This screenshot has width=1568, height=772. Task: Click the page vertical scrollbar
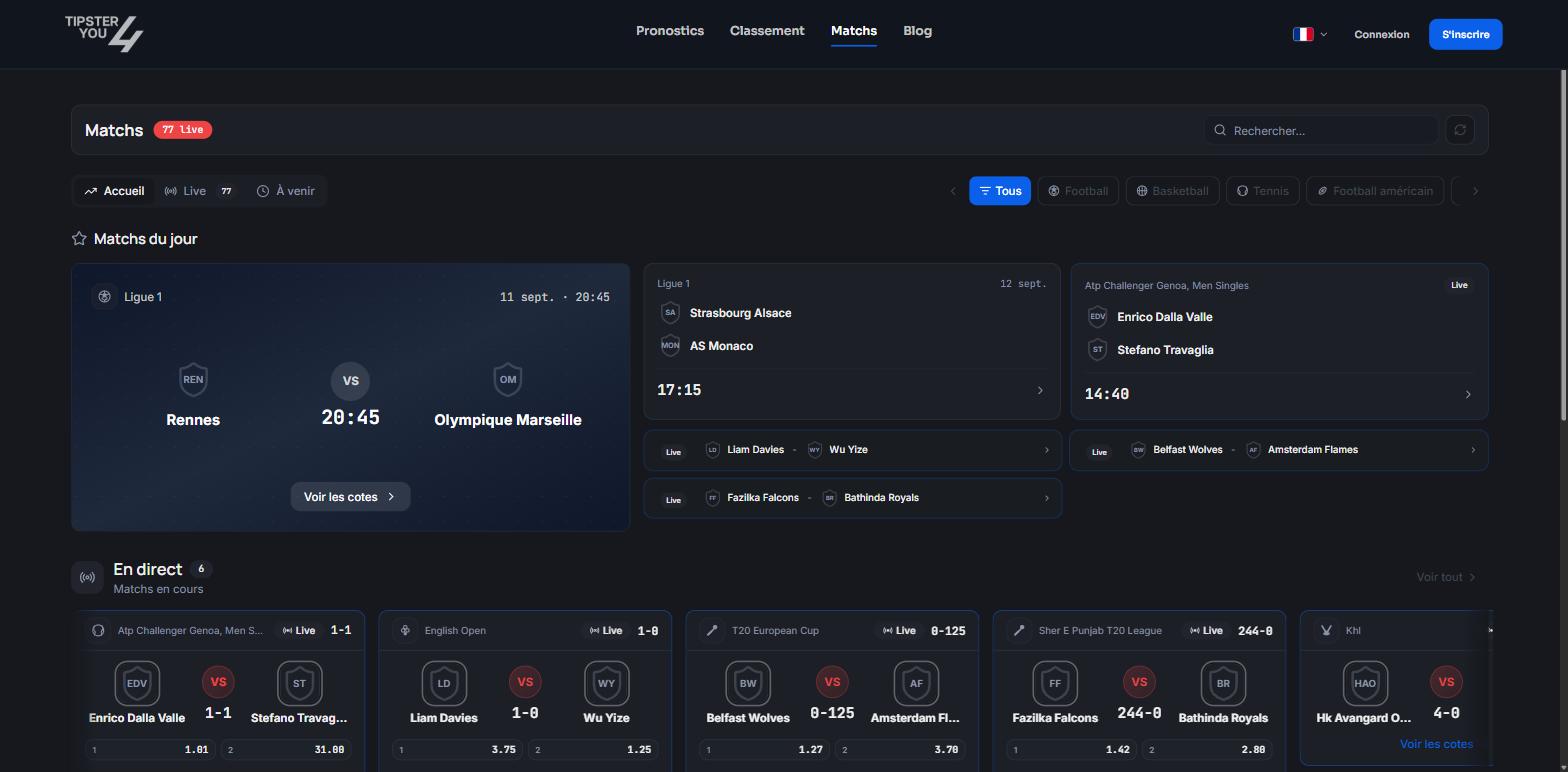point(1564,245)
